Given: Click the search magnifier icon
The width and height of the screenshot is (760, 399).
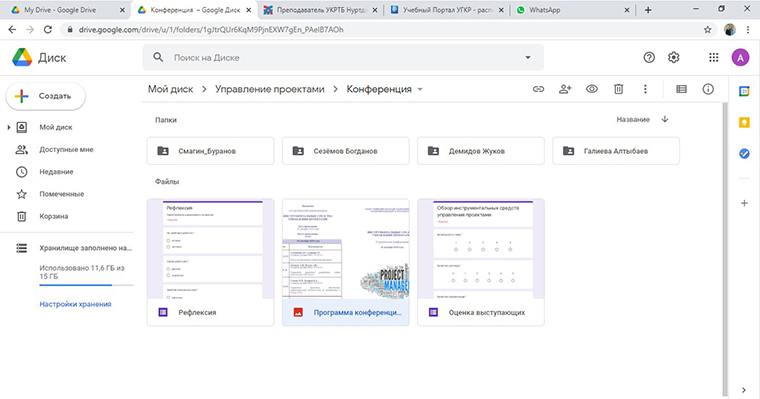Looking at the screenshot, I should tap(158, 57).
